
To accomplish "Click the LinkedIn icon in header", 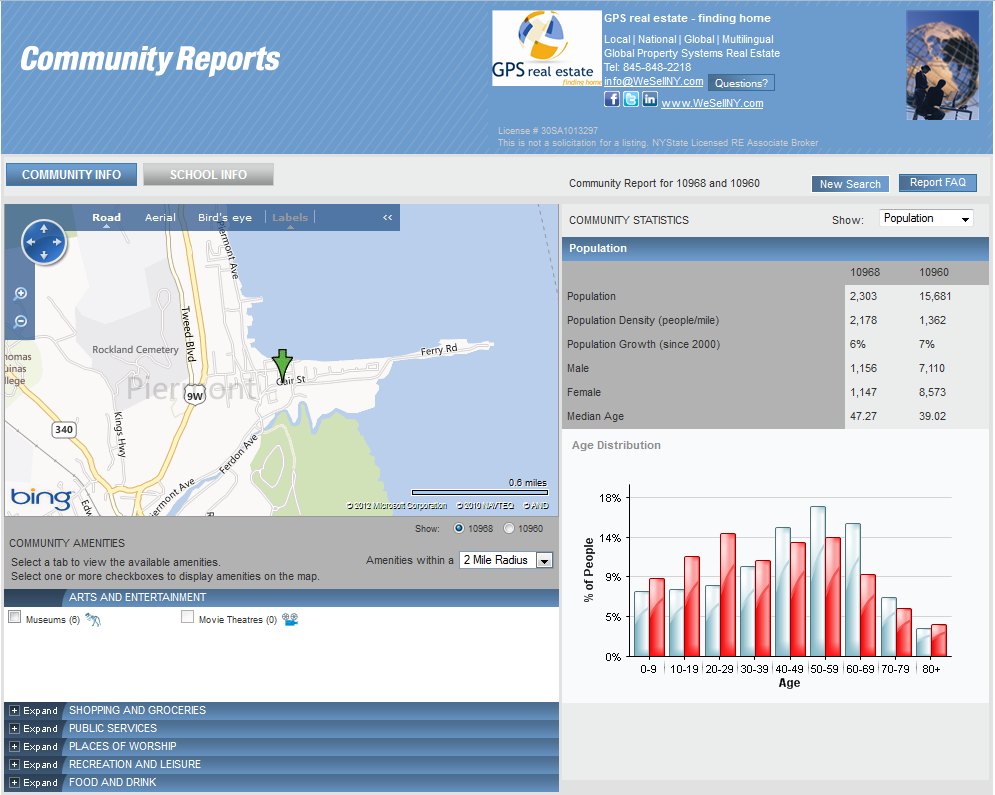I will pos(650,99).
